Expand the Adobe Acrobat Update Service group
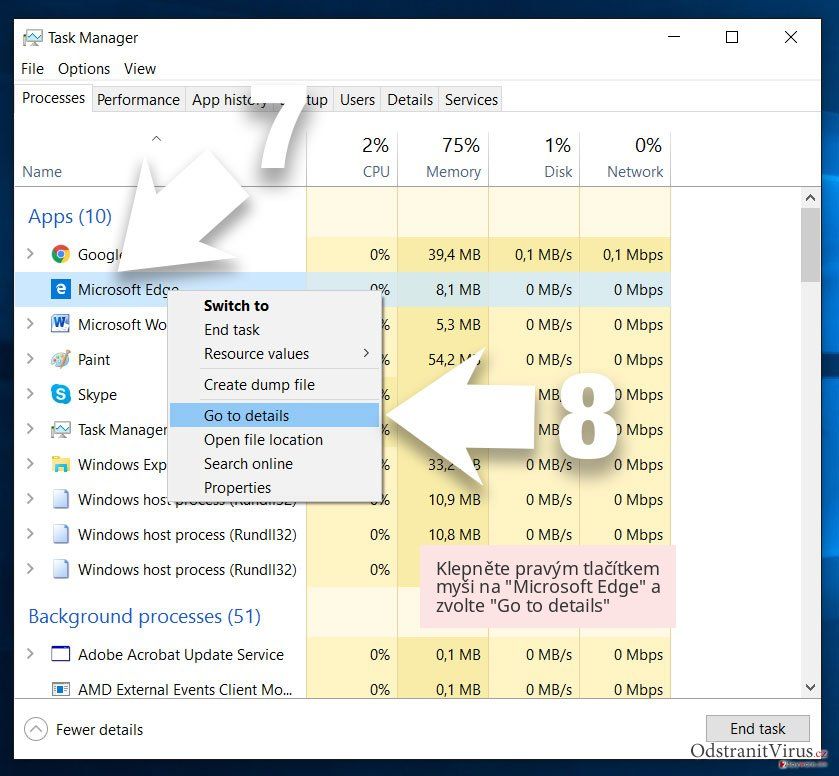The height and width of the screenshot is (776, 839). (30, 653)
